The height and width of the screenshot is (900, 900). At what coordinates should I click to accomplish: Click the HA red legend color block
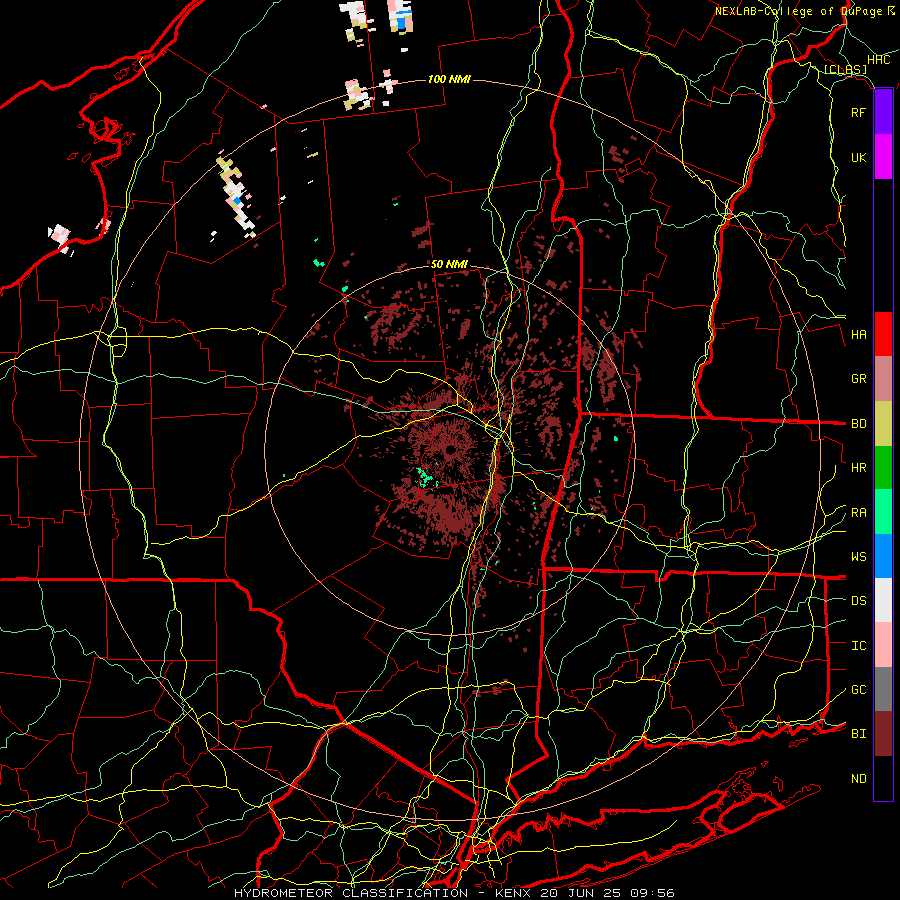click(883, 334)
